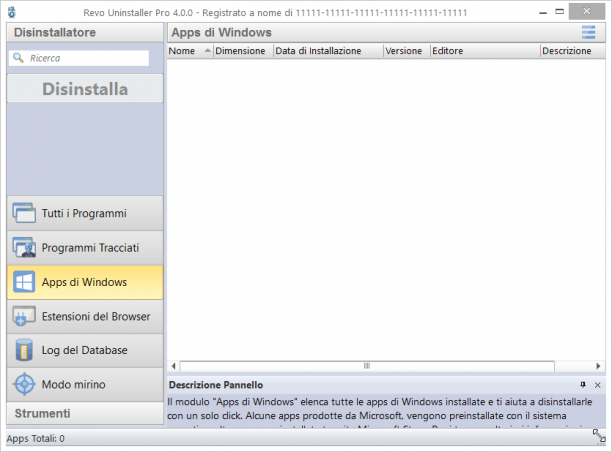Open the hamburger menu icon in Apps di Windows header
This screenshot has height=452, width=612.
588,32
